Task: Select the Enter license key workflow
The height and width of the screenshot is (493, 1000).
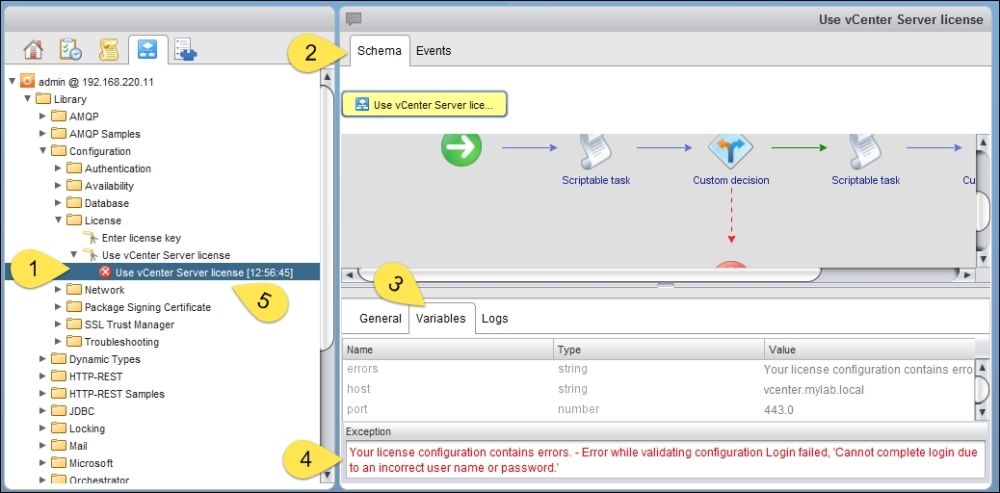Action: click(142, 238)
